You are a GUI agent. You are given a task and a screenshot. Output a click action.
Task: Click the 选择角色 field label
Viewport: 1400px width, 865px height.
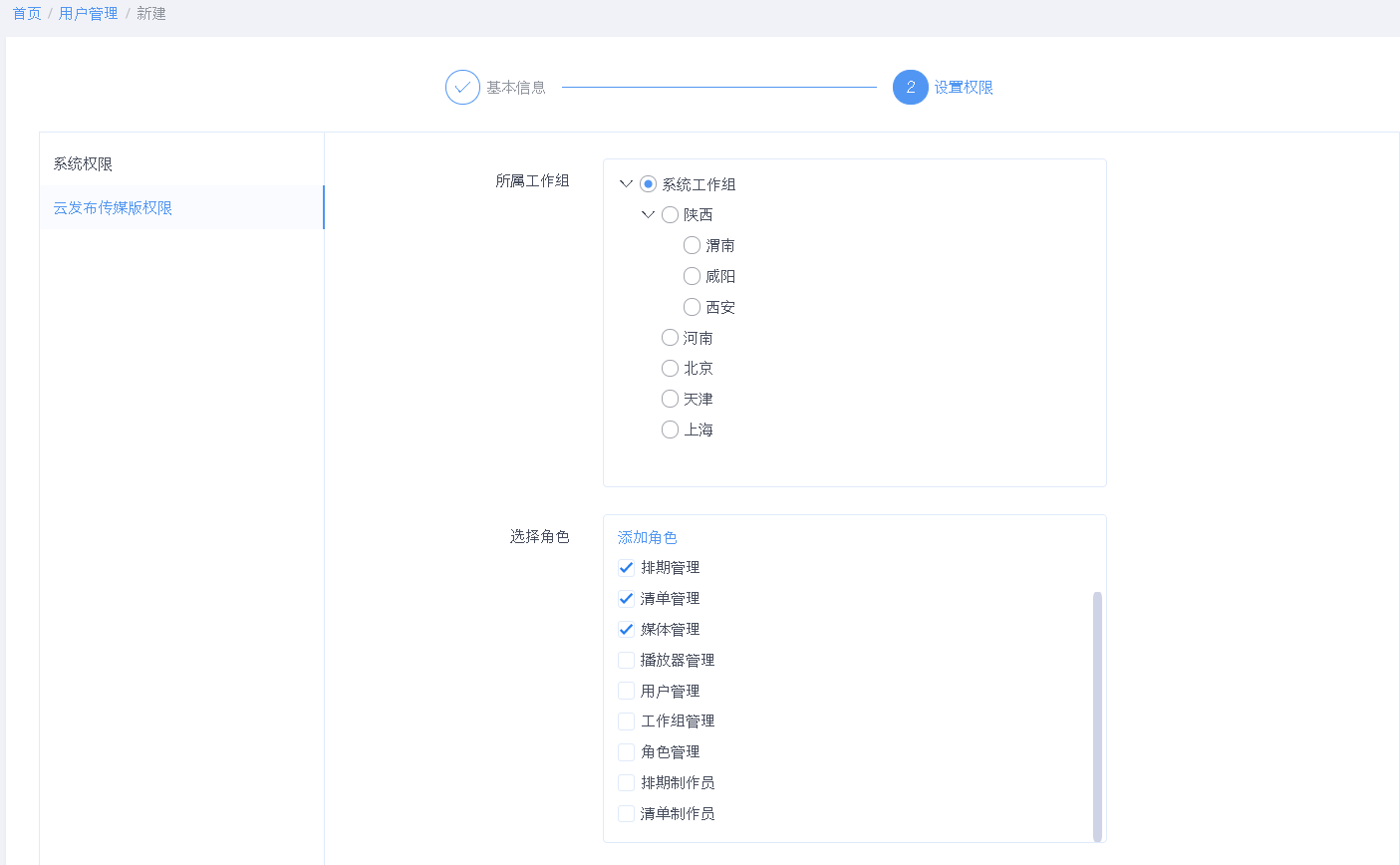540,536
